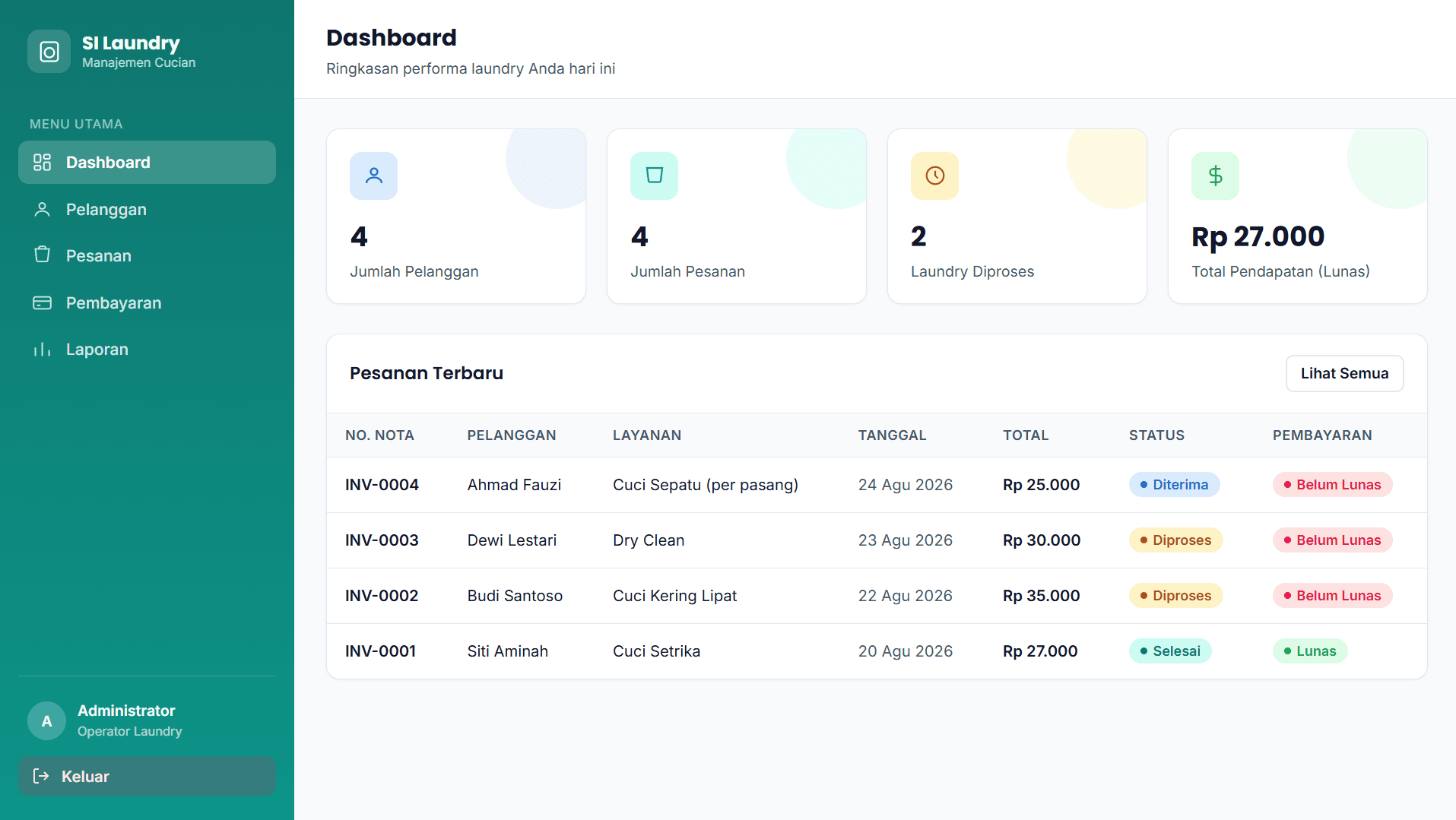Click the date 24 Agu 2026
This screenshot has width=1456, height=820.
click(x=905, y=485)
